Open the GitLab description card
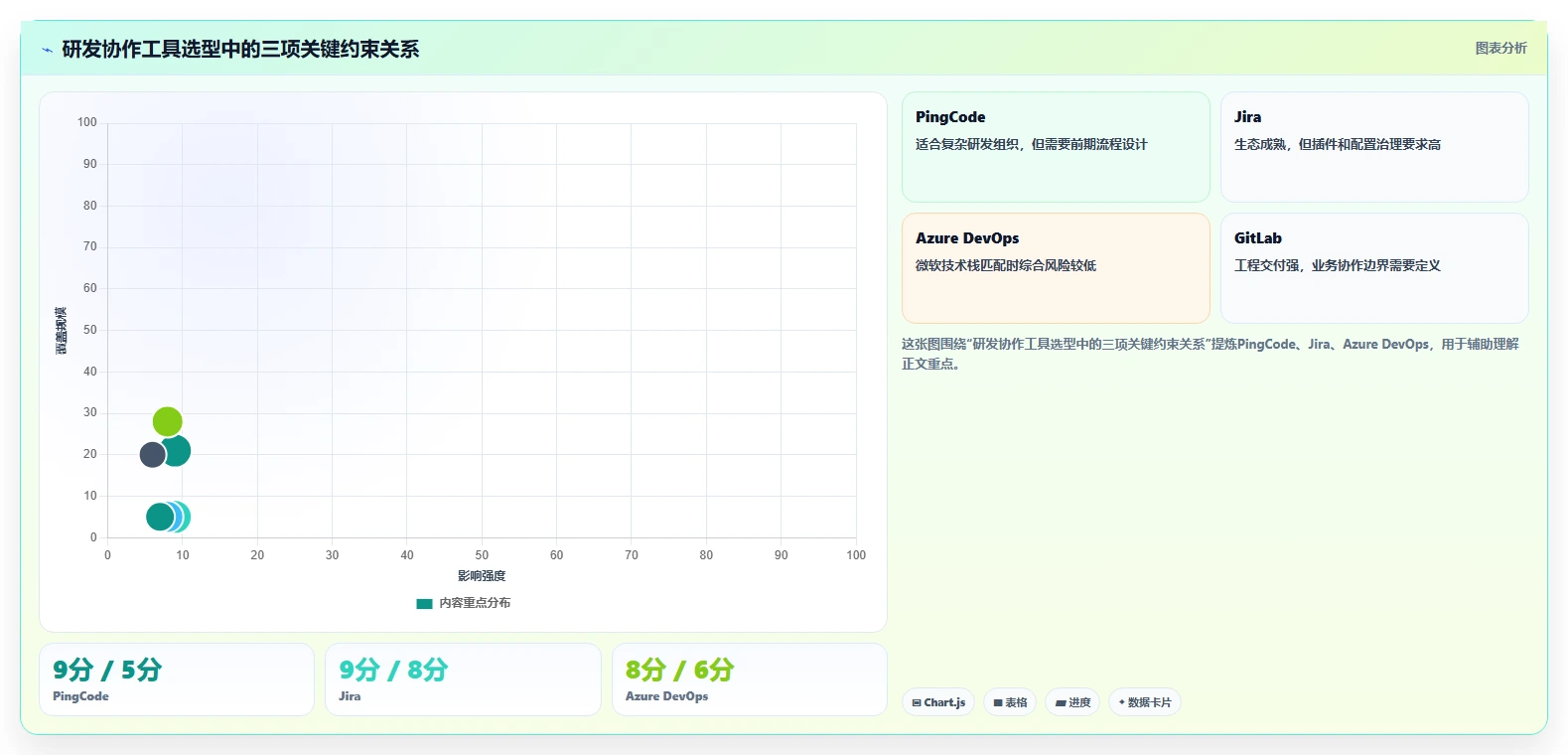The image size is (1568, 755). 1374,268
